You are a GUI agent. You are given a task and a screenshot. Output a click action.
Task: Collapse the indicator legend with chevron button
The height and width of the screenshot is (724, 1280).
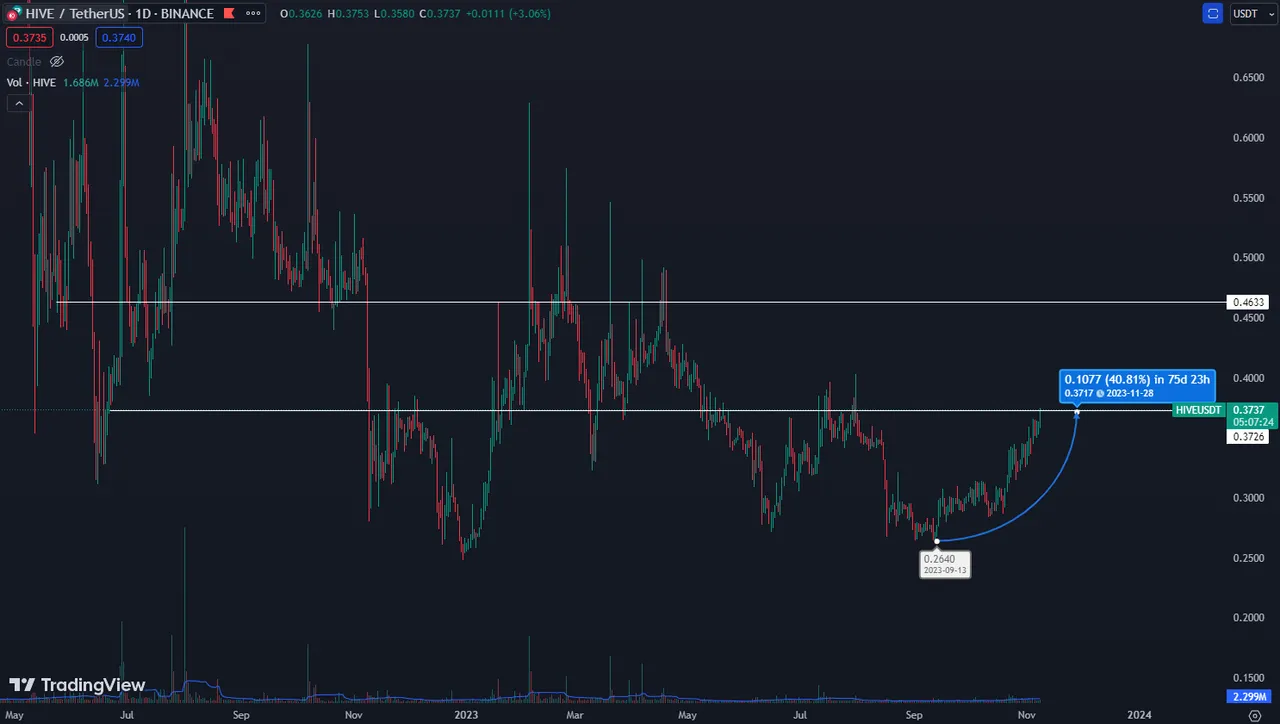tap(17, 103)
